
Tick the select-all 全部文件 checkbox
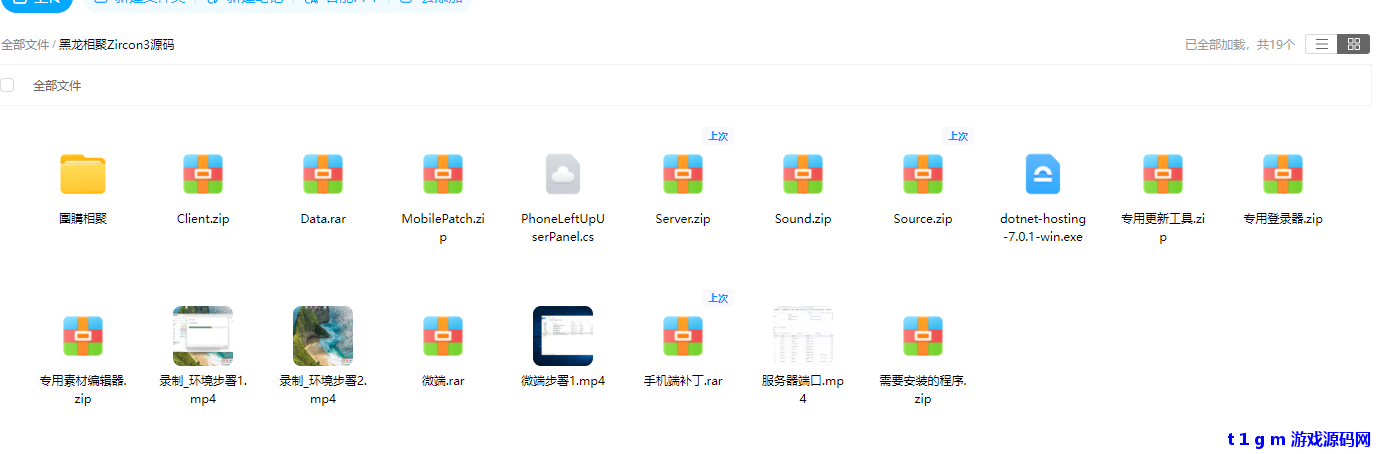click(x=7, y=85)
